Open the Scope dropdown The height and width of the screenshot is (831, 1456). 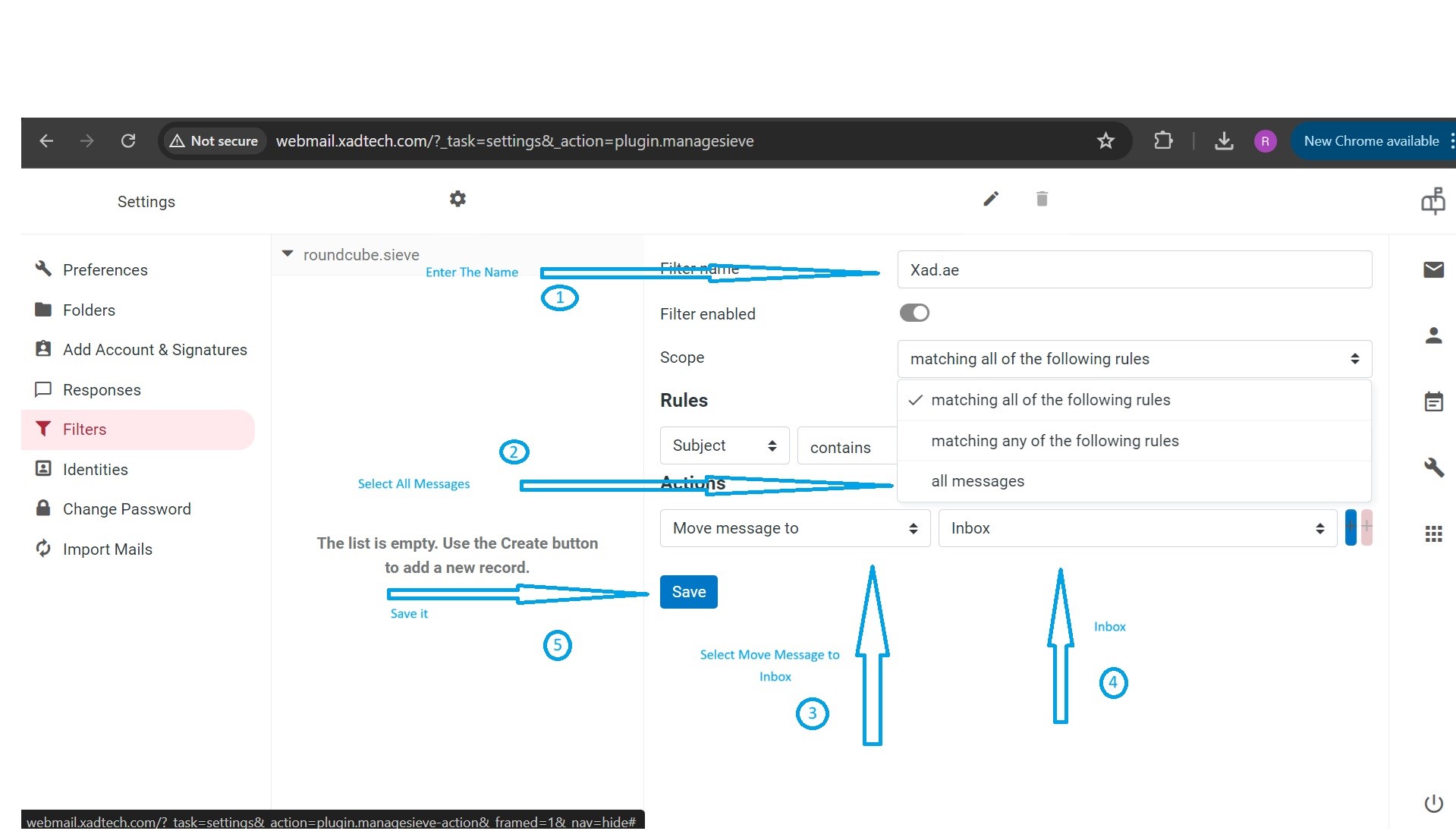click(x=1134, y=359)
